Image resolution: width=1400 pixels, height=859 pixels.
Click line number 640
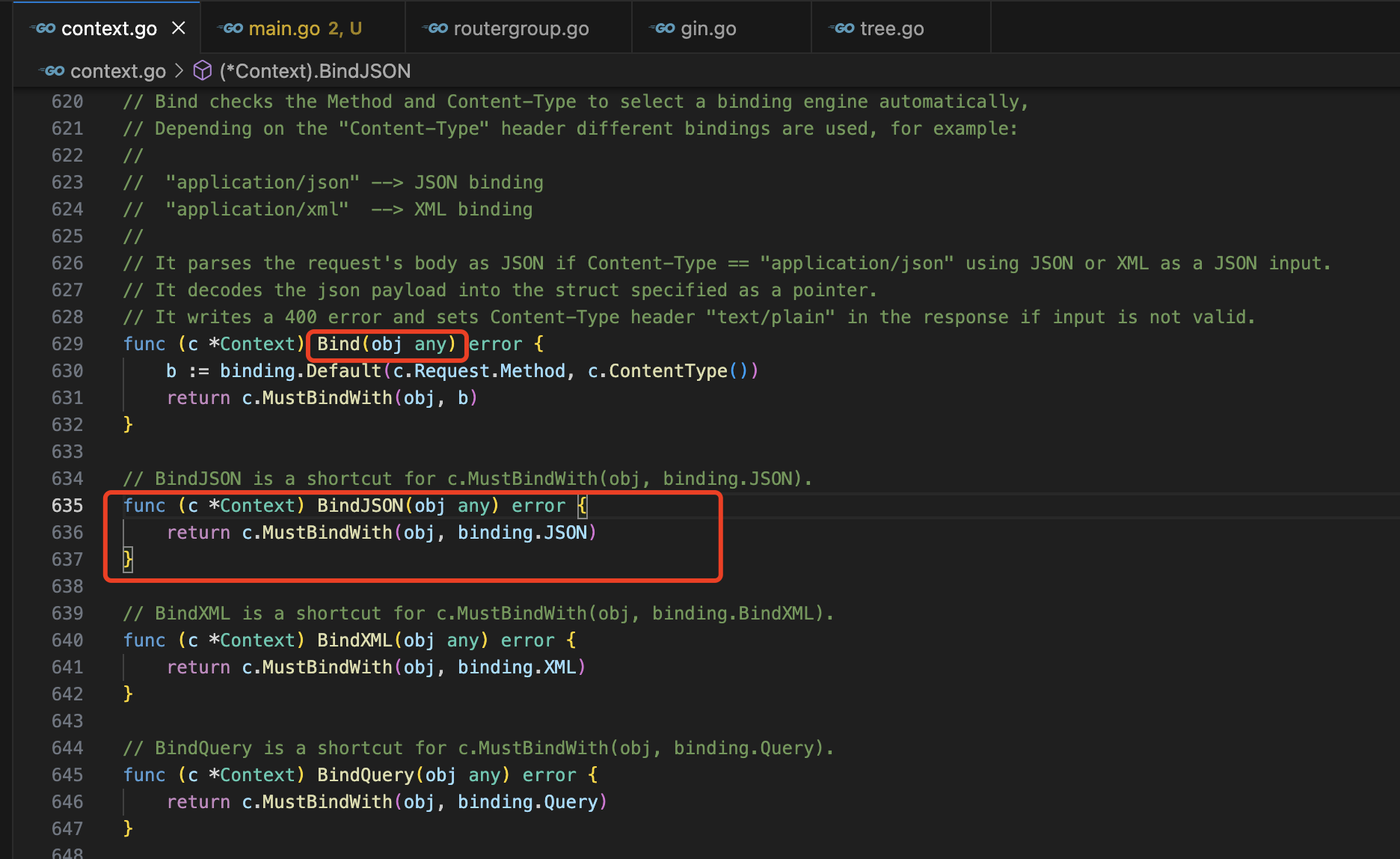pyautogui.click(x=67, y=641)
